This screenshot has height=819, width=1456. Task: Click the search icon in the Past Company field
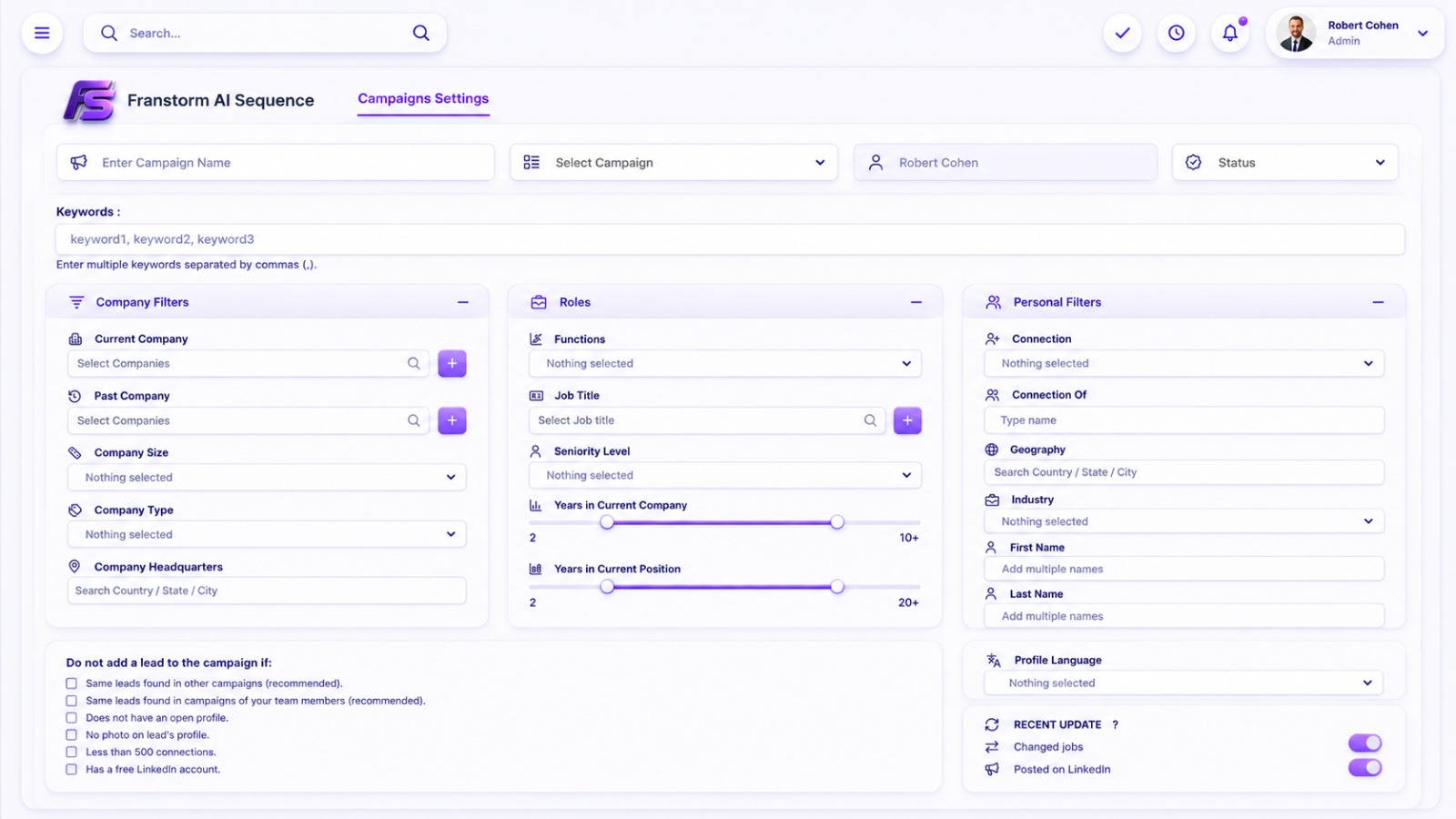tap(414, 420)
